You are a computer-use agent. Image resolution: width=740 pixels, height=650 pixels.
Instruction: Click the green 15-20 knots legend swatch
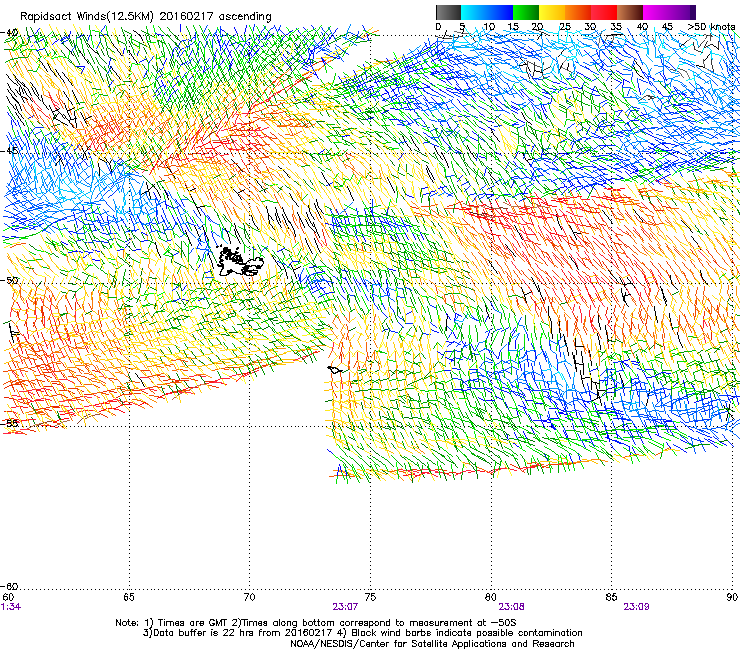526,12
